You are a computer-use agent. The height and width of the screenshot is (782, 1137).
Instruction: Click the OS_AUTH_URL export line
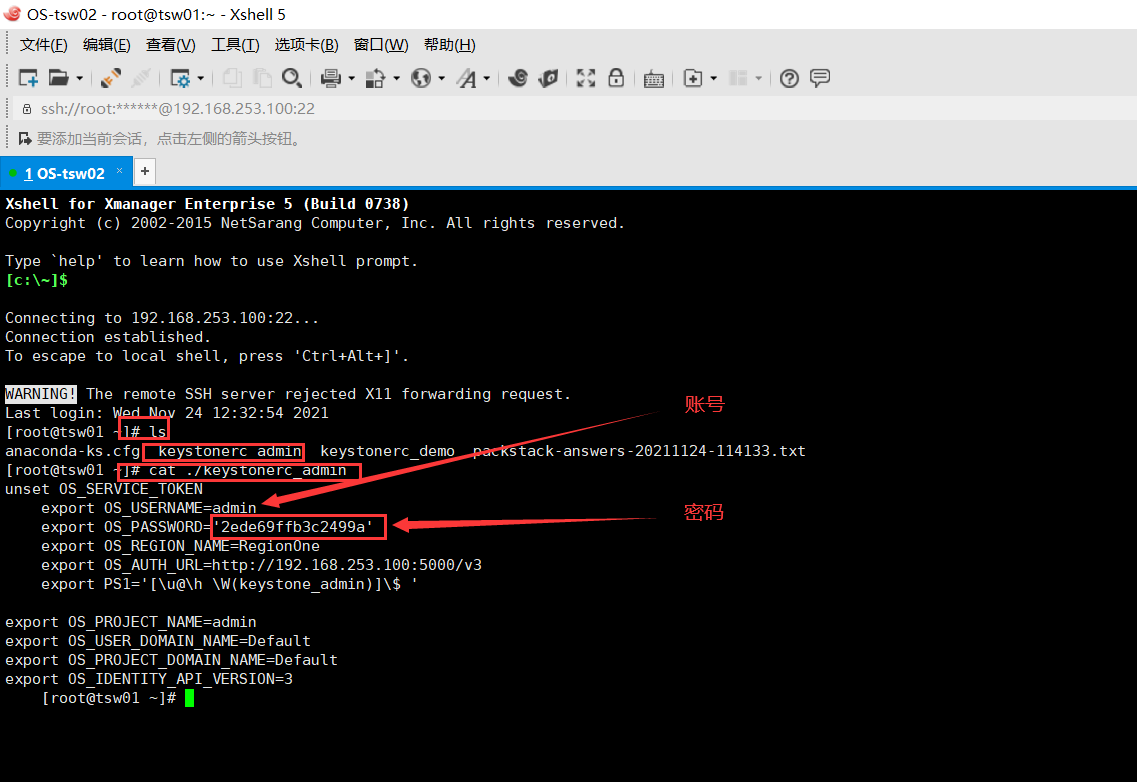tap(261, 565)
